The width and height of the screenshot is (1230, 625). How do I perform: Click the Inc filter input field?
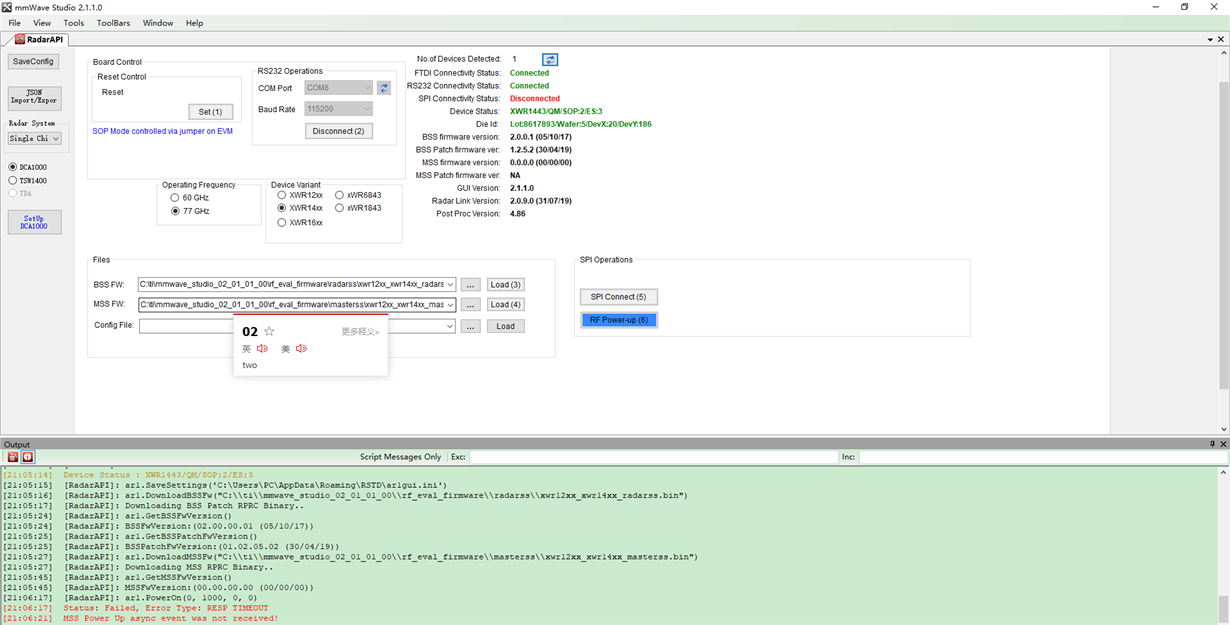pos(1043,457)
